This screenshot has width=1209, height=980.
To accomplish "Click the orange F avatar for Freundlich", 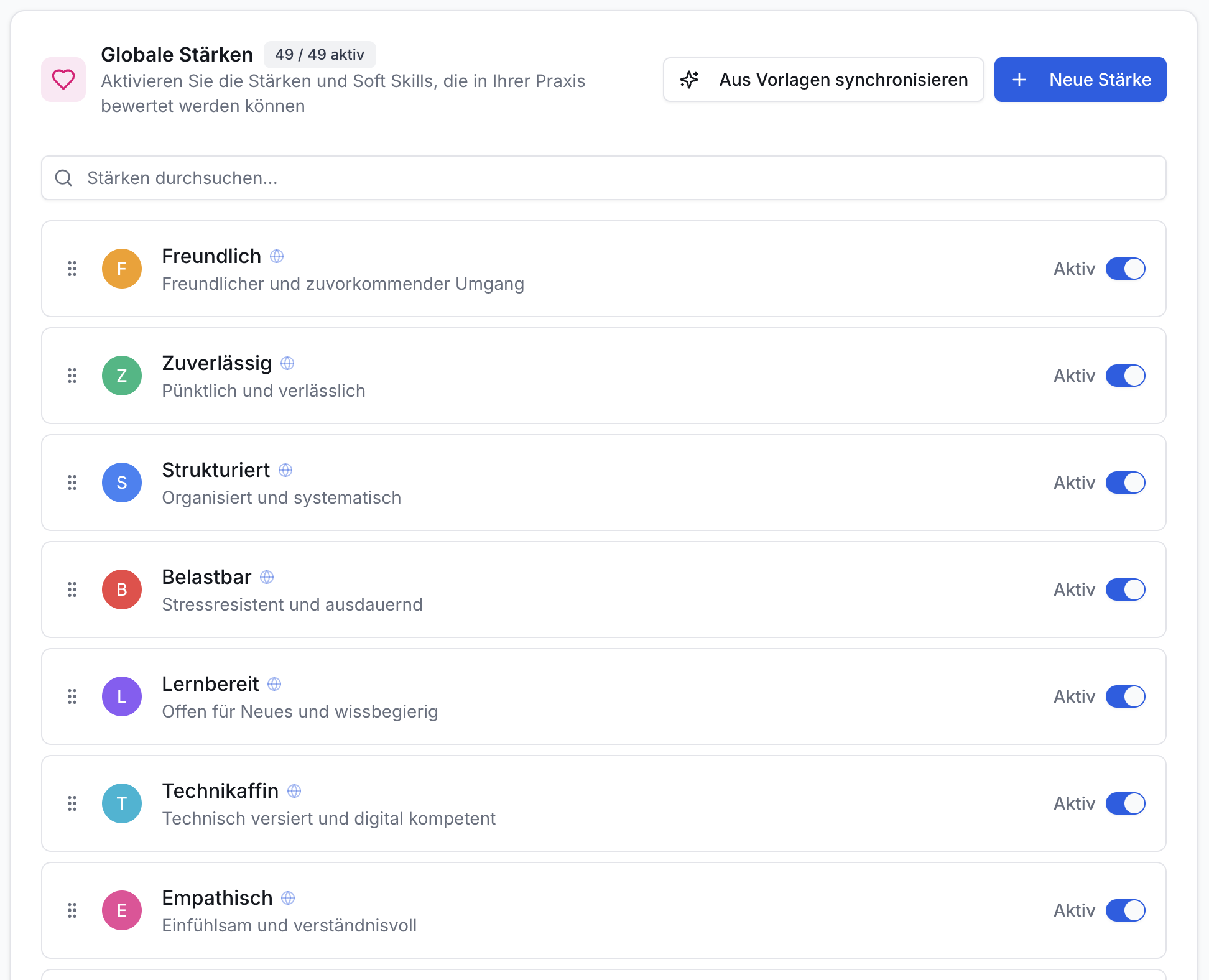I will coord(122,269).
